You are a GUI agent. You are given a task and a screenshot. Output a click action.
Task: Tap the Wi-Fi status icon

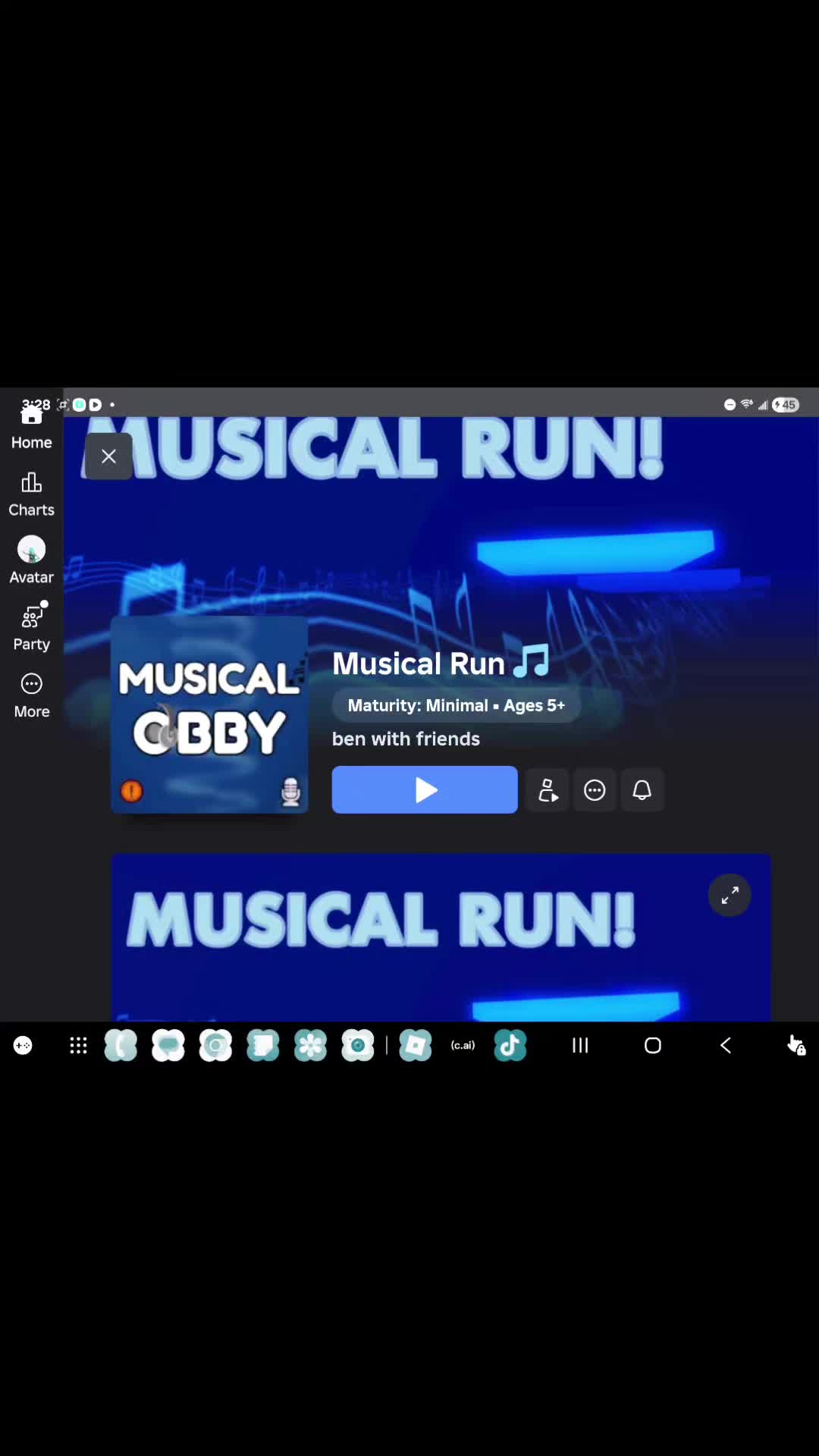(x=747, y=404)
